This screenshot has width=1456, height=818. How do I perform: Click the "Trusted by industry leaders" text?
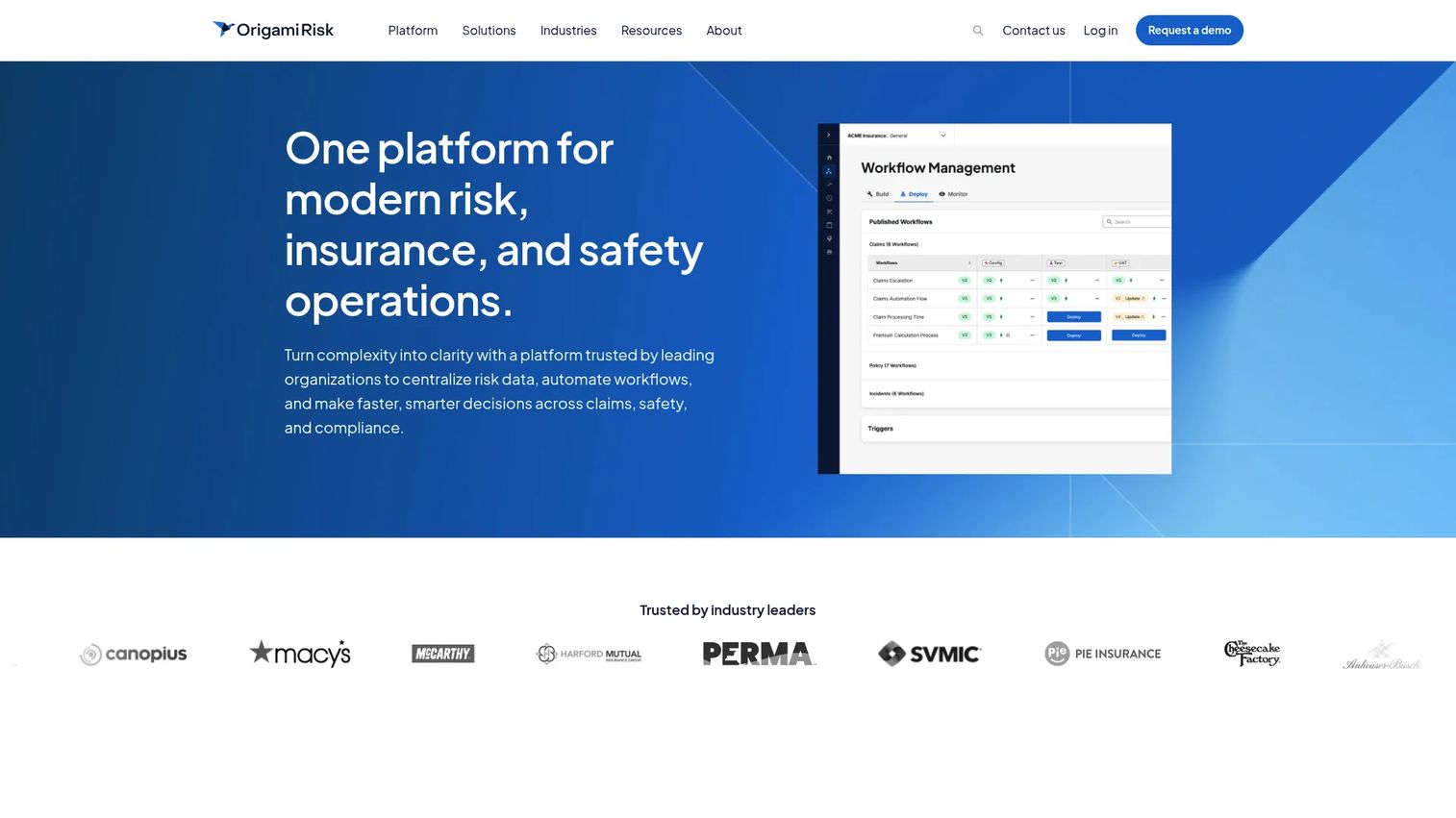(x=728, y=610)
